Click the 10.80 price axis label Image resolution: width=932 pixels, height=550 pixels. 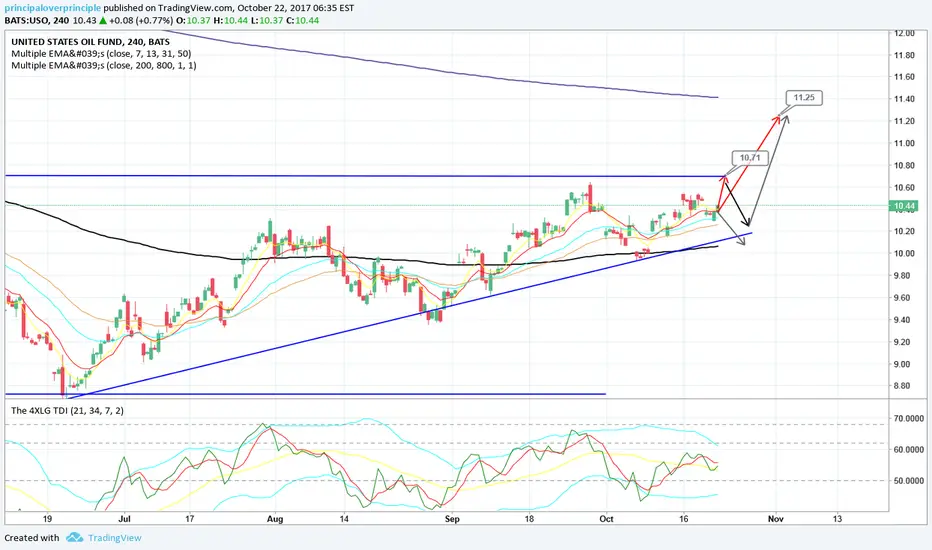(x=904, y=165)
